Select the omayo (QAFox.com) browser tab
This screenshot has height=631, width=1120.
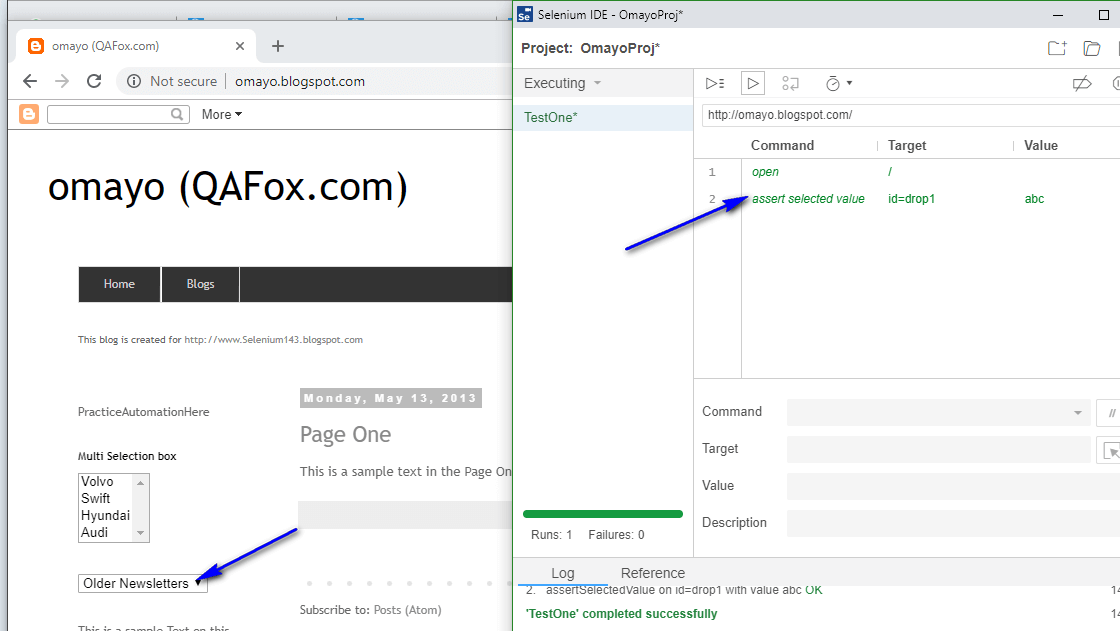(x=135, y=46)
